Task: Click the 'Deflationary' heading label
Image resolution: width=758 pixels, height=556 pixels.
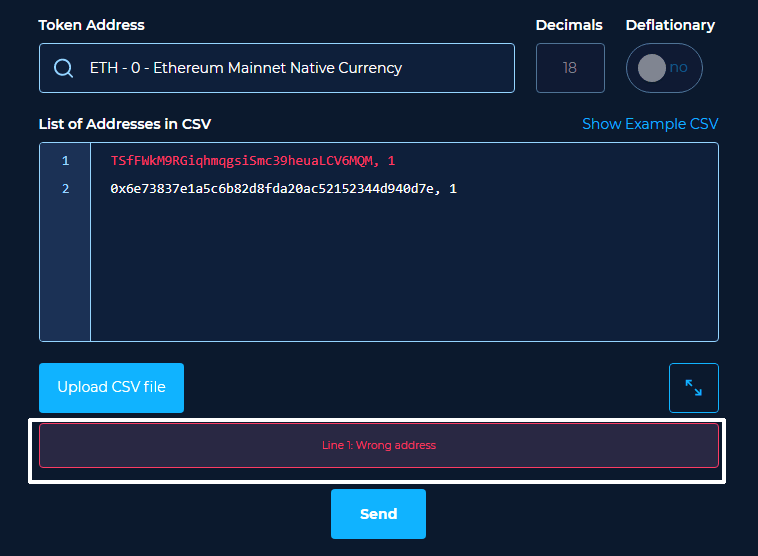Action: tap(670, 25)
